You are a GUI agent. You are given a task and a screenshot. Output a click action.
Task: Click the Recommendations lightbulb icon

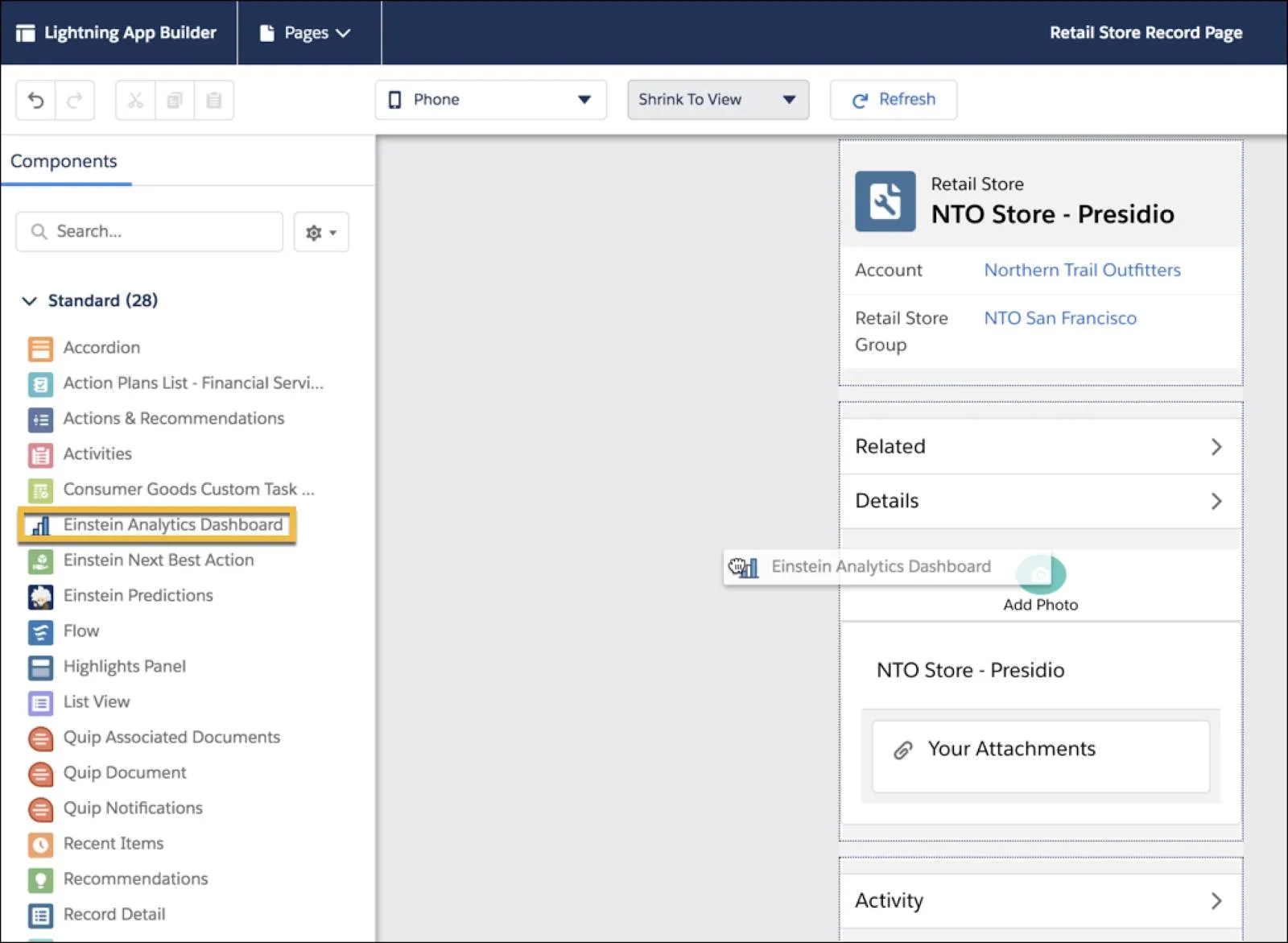click(x=40, y=880)
